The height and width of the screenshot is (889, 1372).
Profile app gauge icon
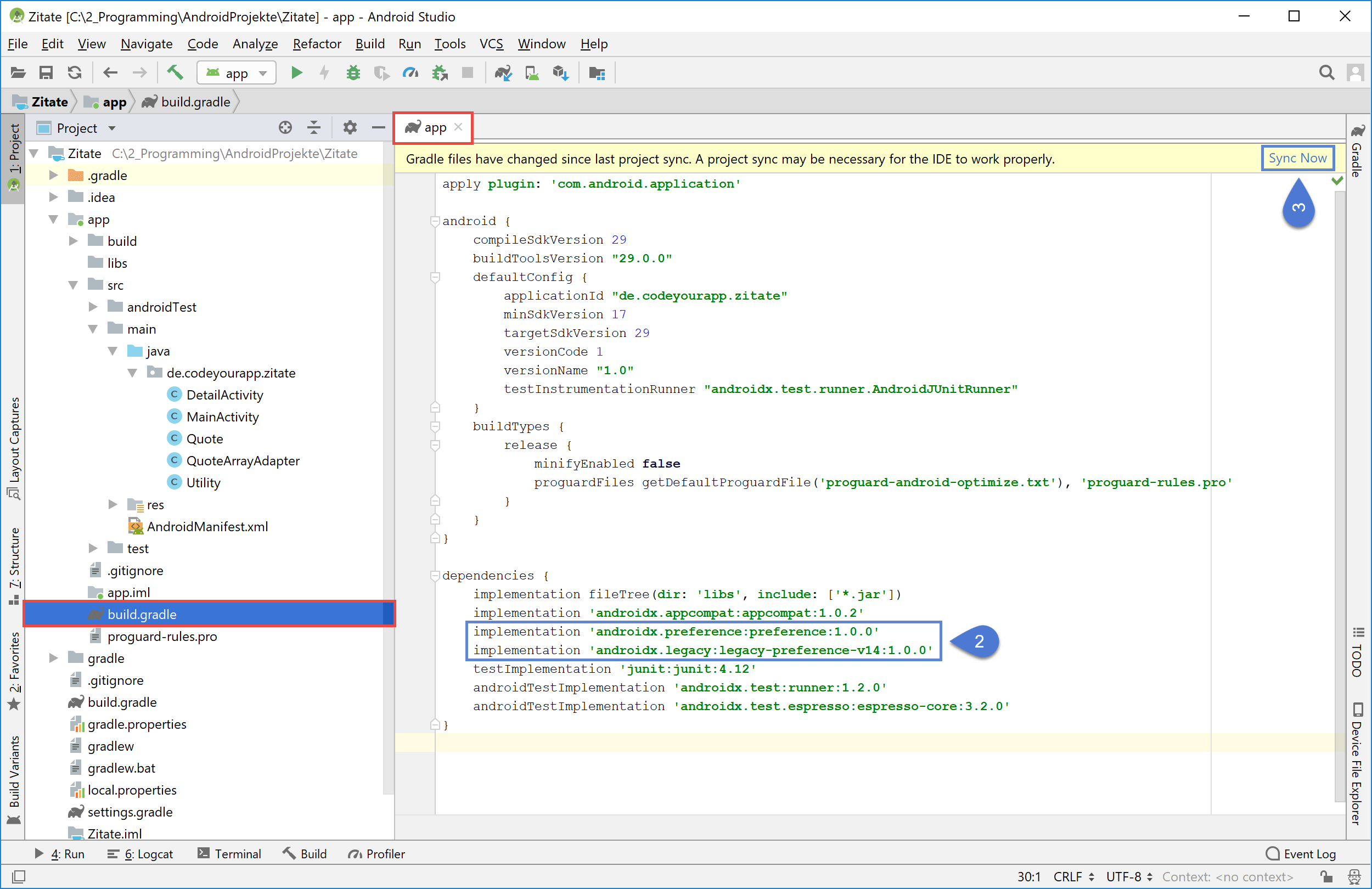click(411, 73)
